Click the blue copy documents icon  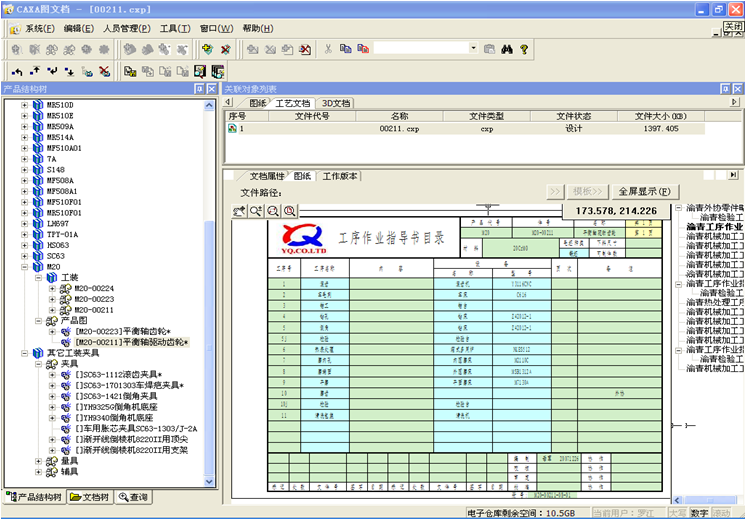tap(345, 49)
